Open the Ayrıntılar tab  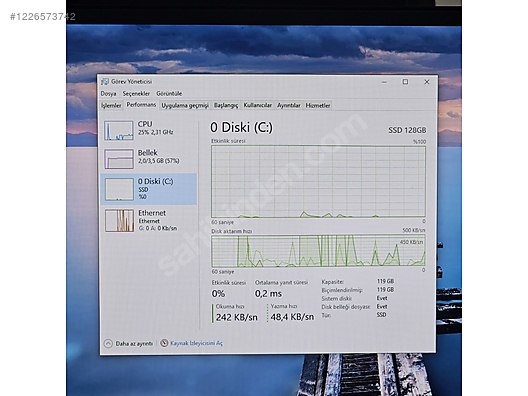click(289, 105)
